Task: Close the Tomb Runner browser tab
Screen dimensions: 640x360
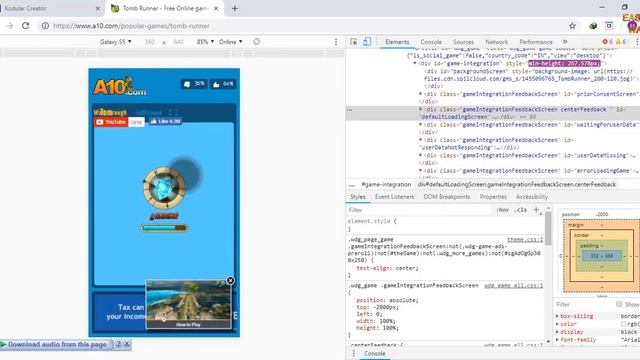Action: pyautogui.click(x=216, y=8)
